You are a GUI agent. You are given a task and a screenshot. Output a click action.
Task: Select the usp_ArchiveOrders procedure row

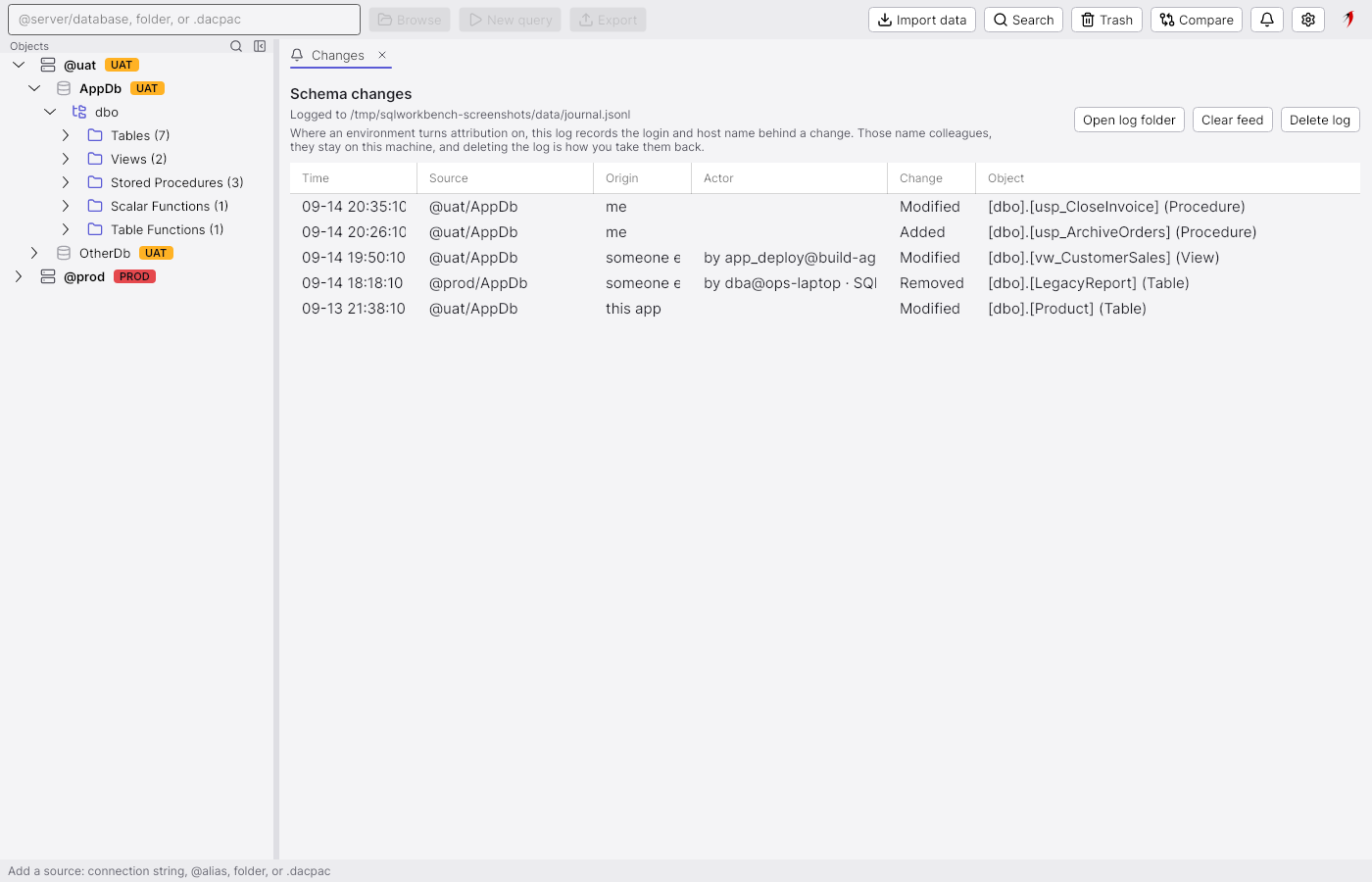coord(825,232)
